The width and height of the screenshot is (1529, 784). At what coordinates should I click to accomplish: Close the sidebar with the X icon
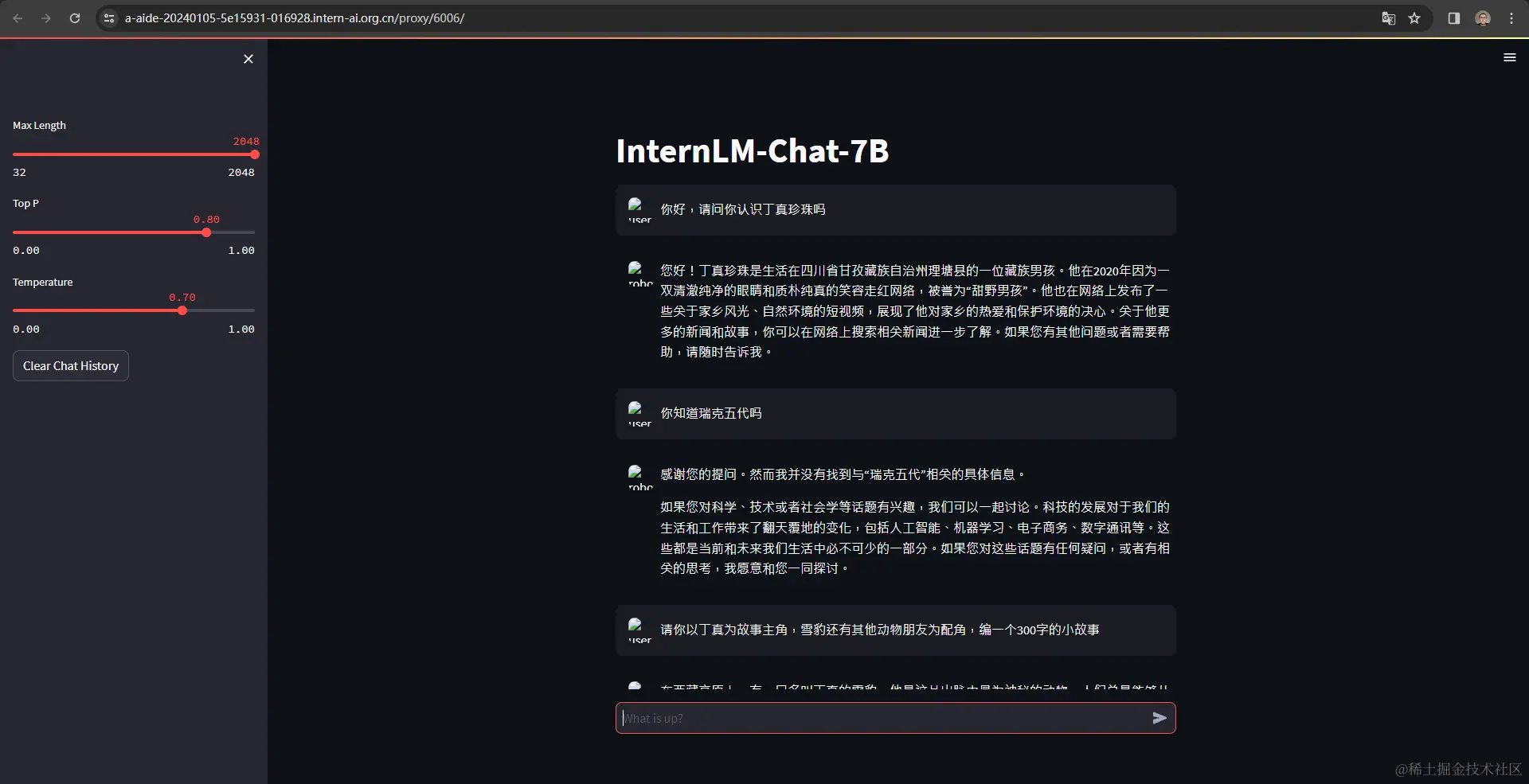[248, 59]
